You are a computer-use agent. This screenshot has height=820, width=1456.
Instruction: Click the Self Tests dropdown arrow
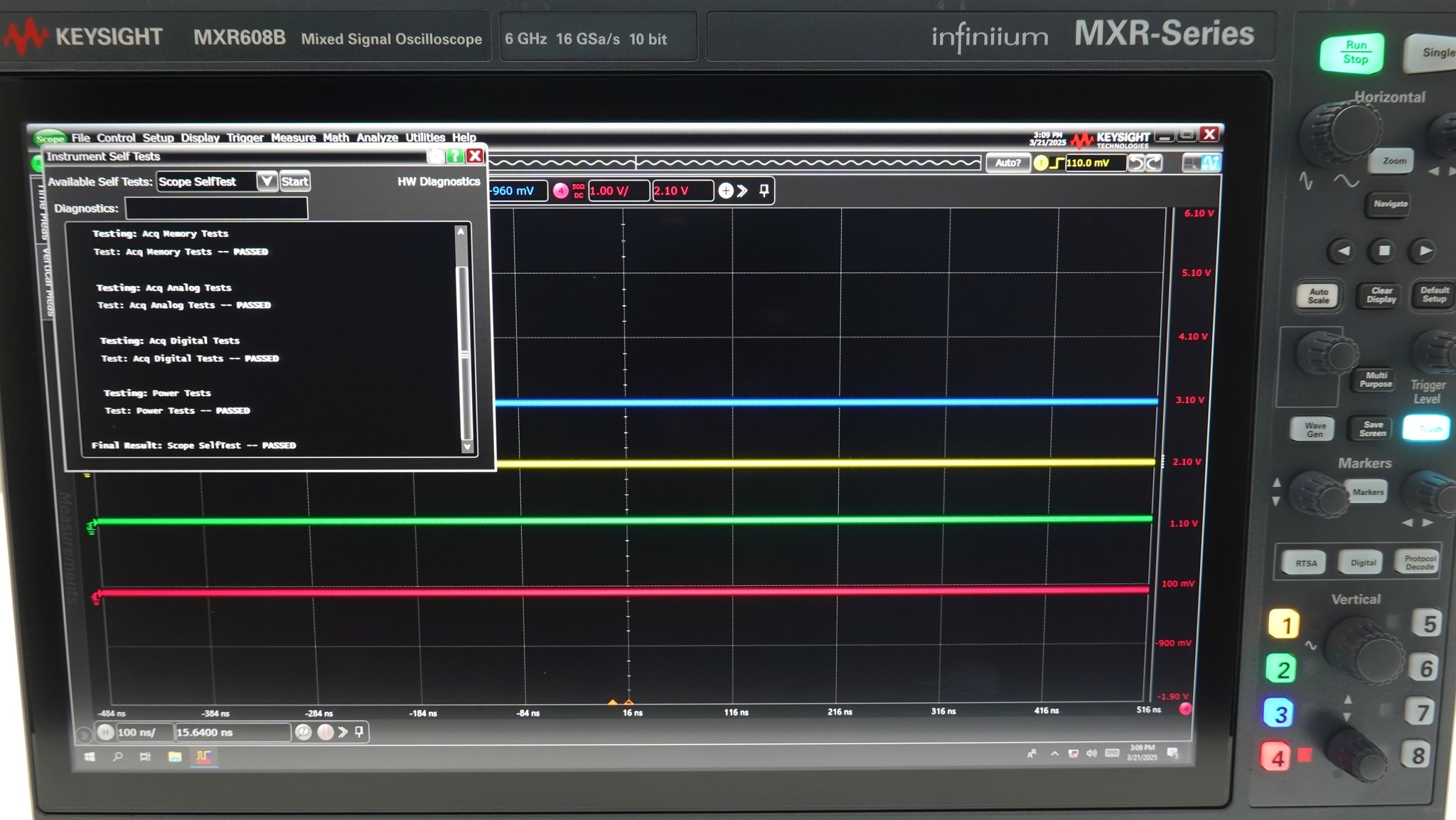coord(267,181)
